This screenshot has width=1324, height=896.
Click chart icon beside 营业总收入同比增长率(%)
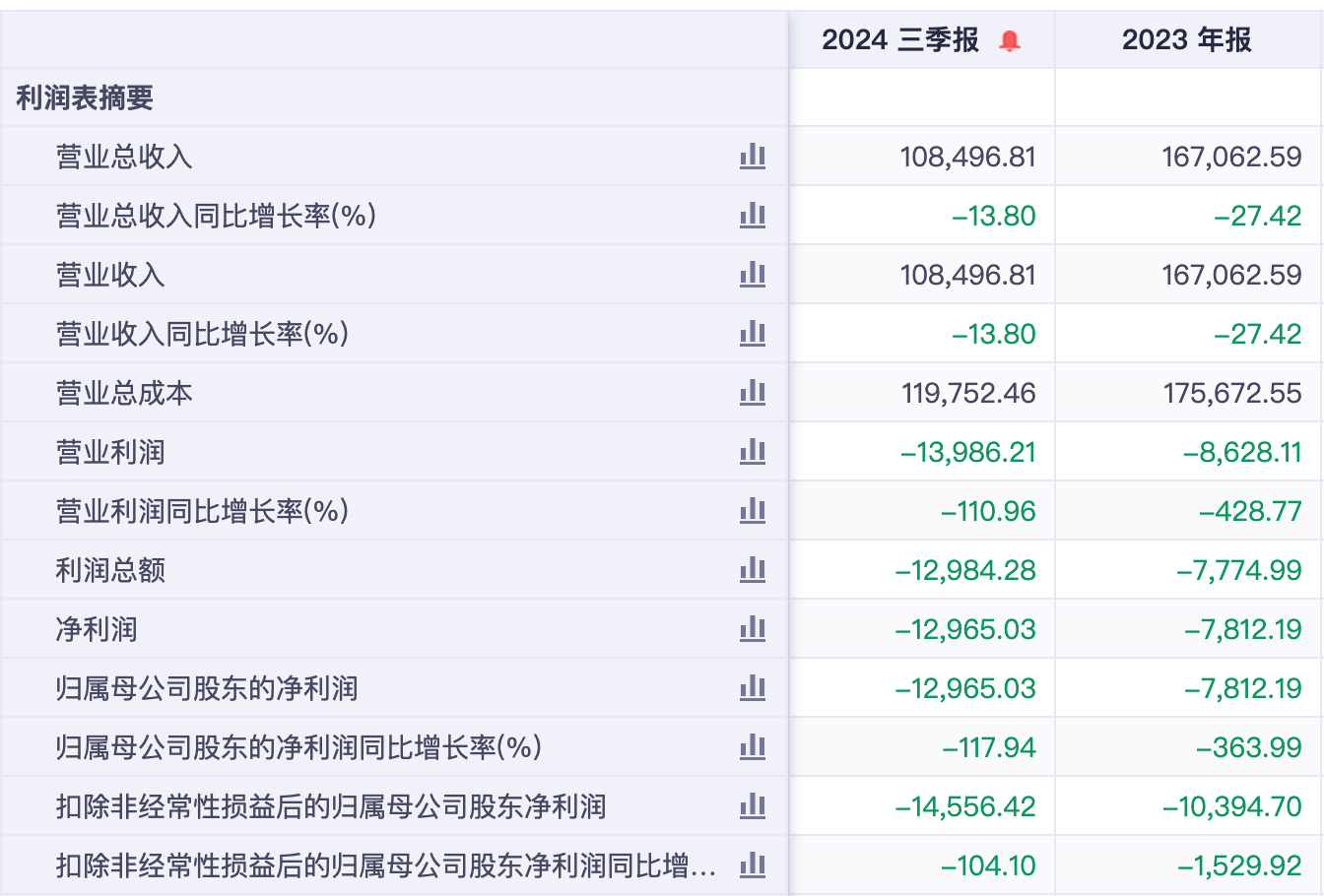[x=753, y=216]
